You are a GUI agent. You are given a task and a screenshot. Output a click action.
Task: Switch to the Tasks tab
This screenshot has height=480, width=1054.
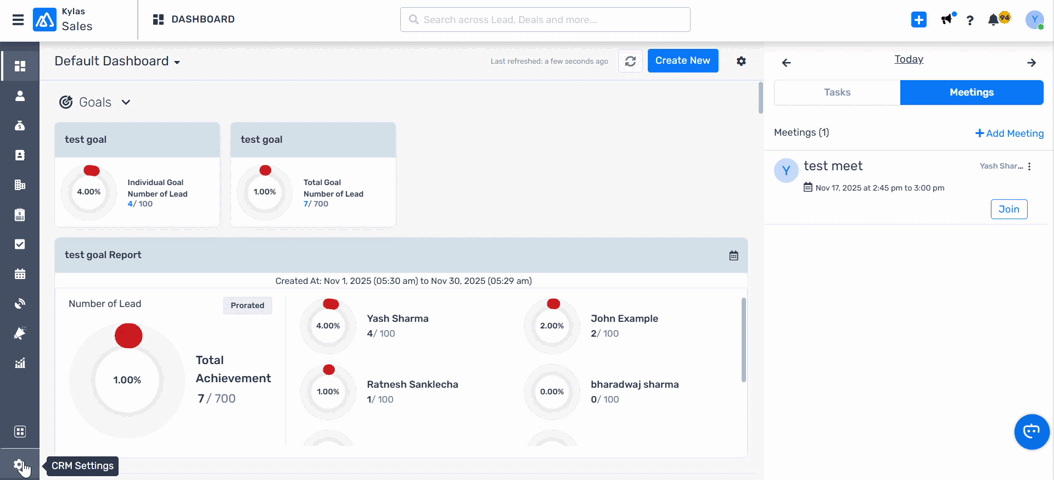(837, 92)
